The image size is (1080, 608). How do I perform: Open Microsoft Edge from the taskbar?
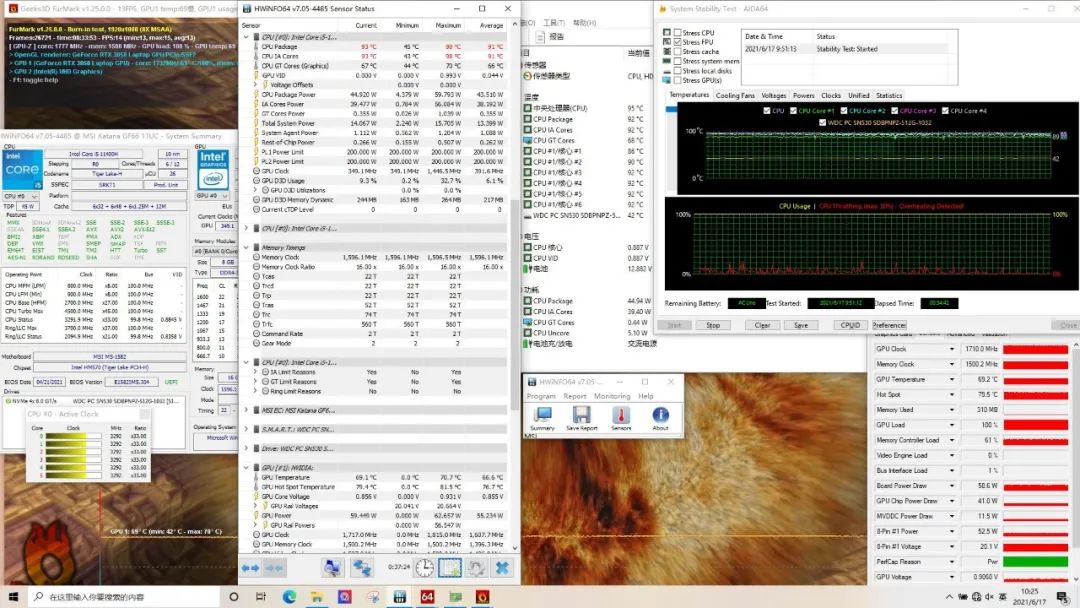(x=289, y=597)
